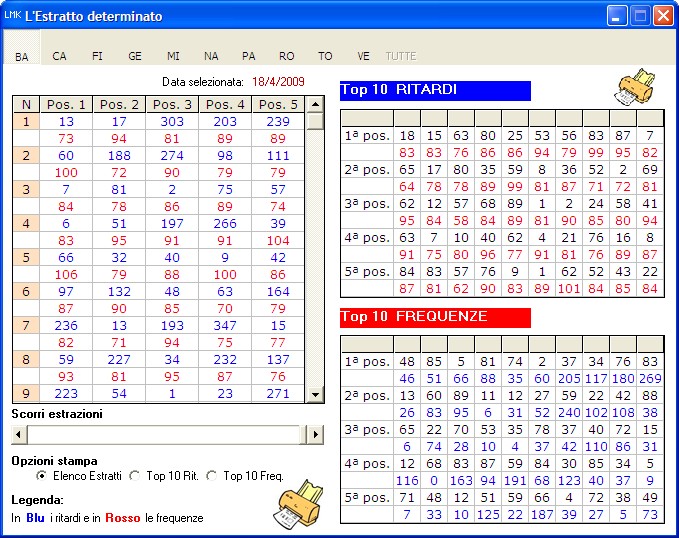Select the NA tab
The image size is (679, 538).
tap(211, 56)
